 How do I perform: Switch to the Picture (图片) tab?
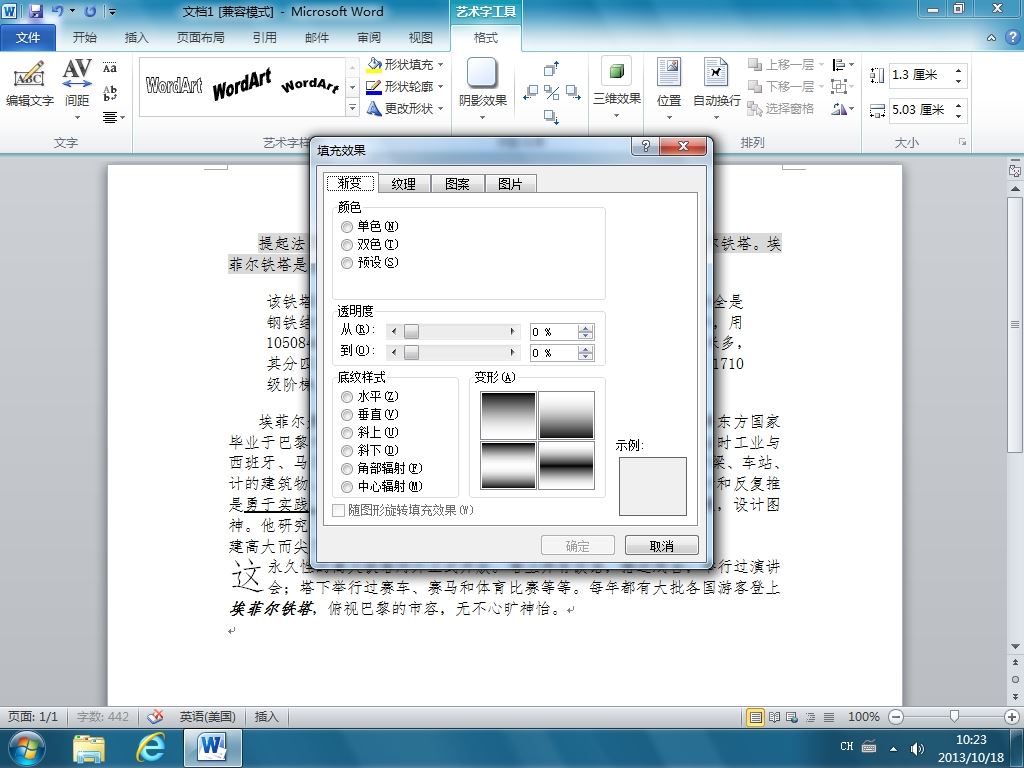(x=510, y=184)
